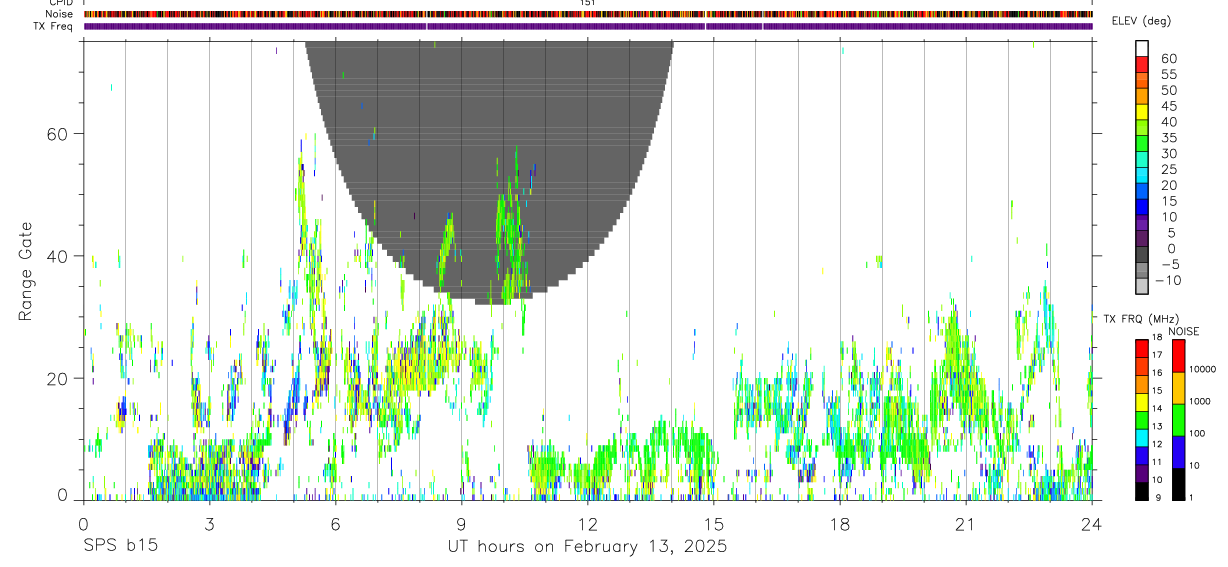Click the "30" value on ELEV colorbar
The width and height of the screenshot is (1228, 567).
tap(1168, 153)
